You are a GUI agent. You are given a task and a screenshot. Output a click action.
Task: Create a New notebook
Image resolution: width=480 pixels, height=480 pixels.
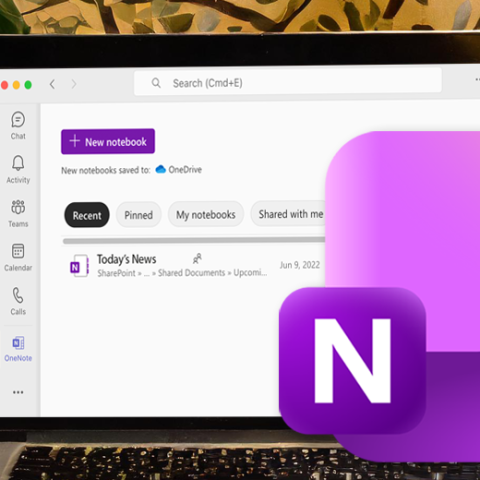click(108, 142)
